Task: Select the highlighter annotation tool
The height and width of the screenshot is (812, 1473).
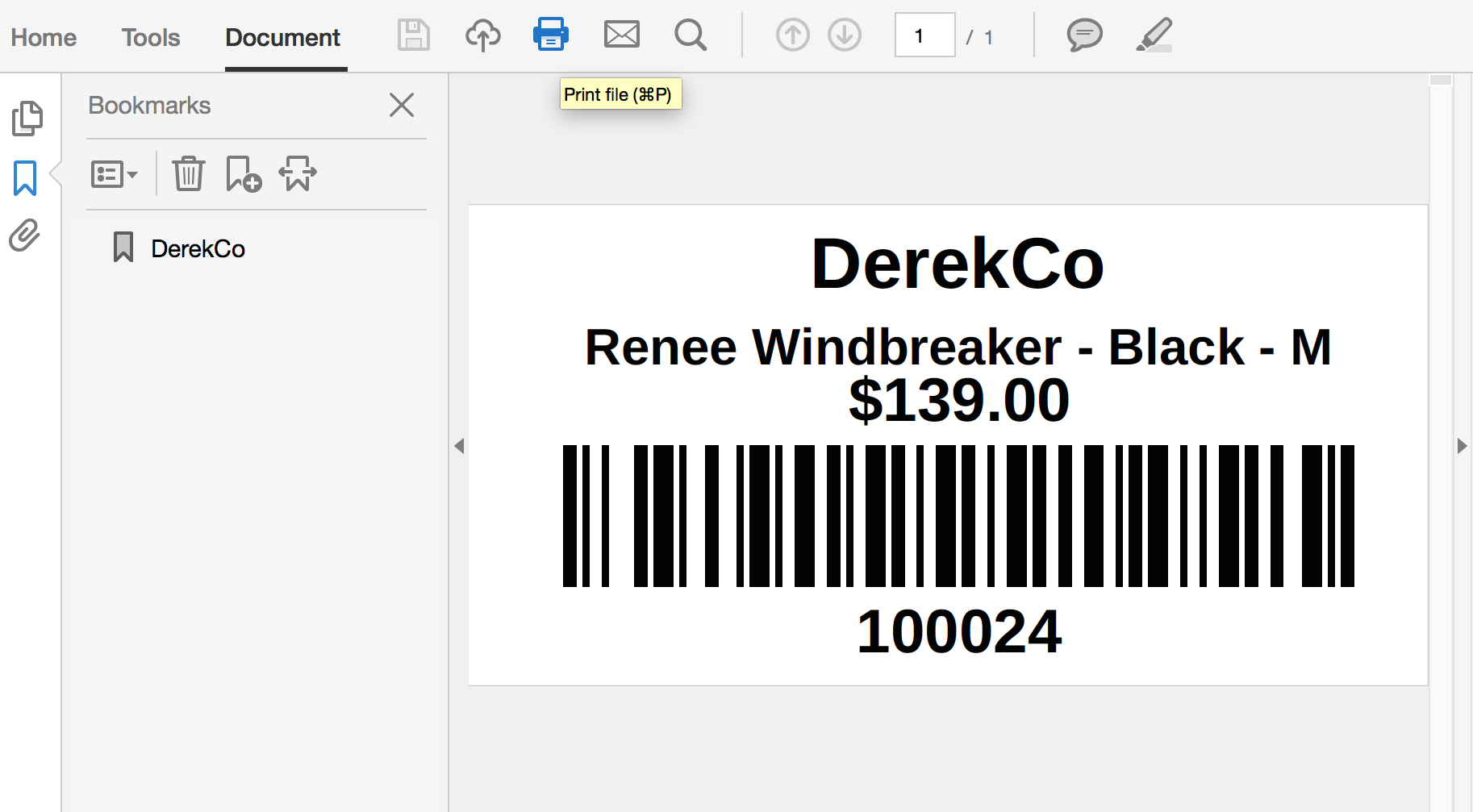Action: click(1154, 35)
